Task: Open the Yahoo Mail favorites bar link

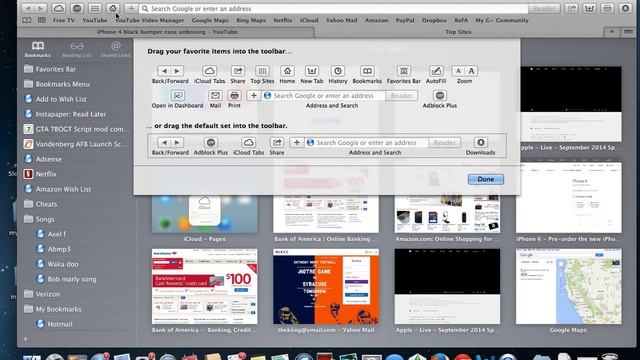Action: [x=341, y=20]
